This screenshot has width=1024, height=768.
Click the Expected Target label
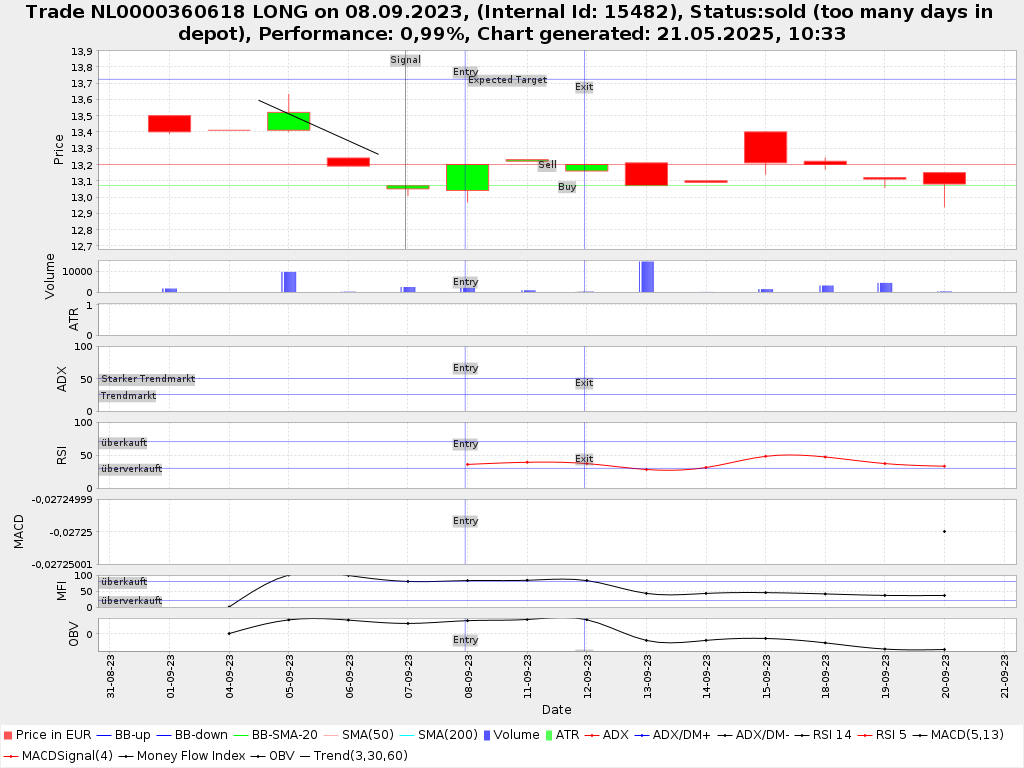(x=507, y=80)
